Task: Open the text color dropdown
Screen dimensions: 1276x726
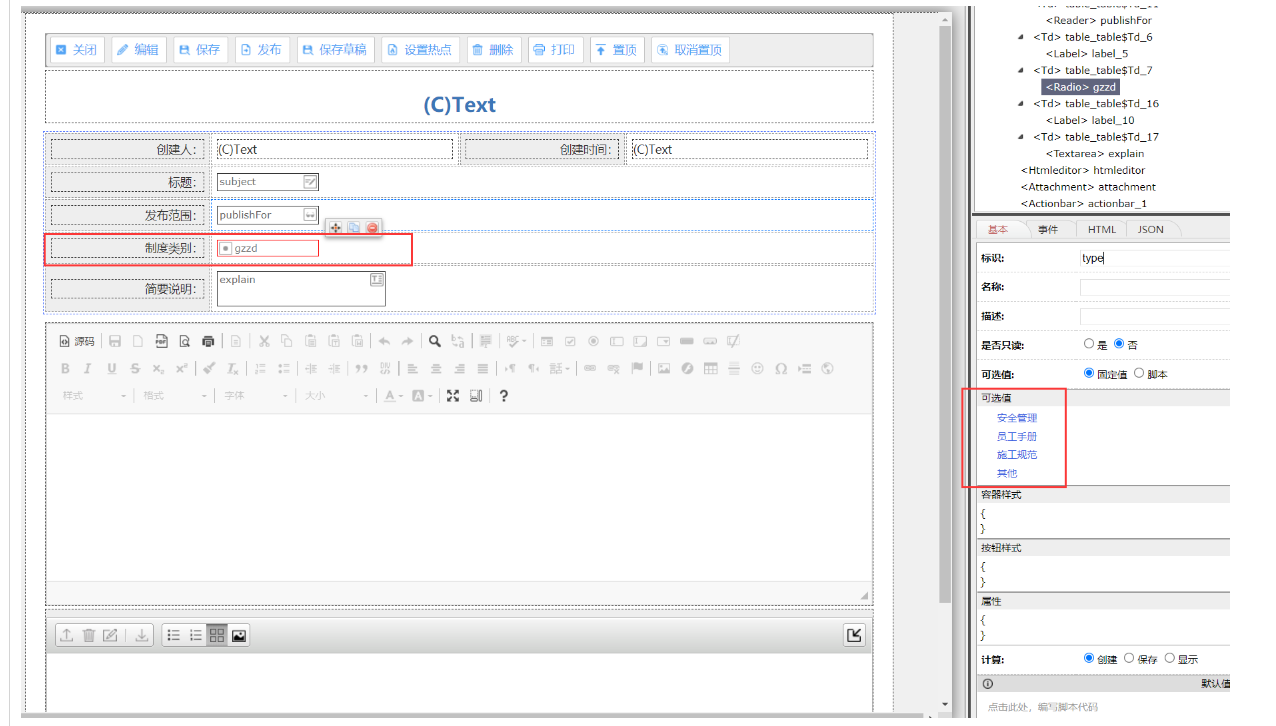Action: 393,395
